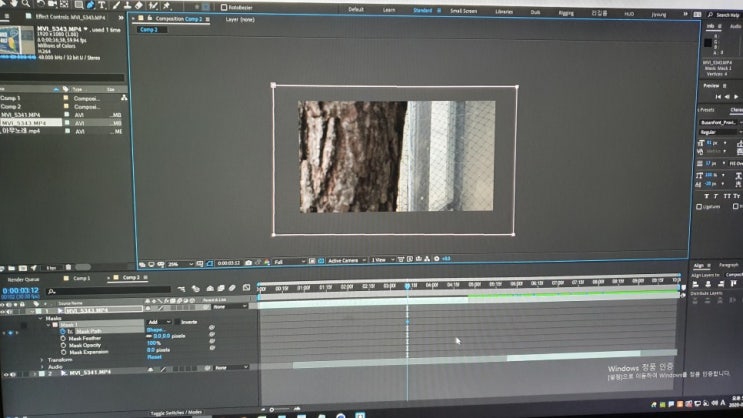
Task: Click the Shape... mask path link
Action: click(155, 329)
